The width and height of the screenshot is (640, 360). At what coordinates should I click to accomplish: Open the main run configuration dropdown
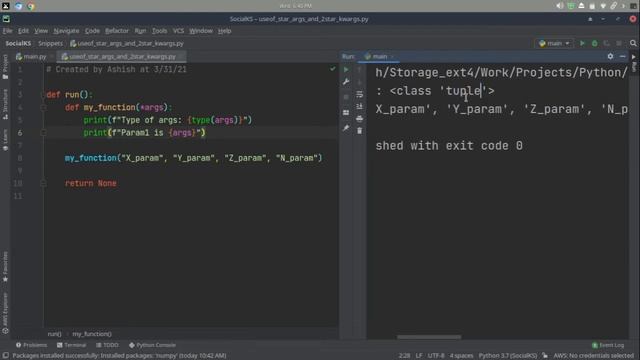coord(554,43)
